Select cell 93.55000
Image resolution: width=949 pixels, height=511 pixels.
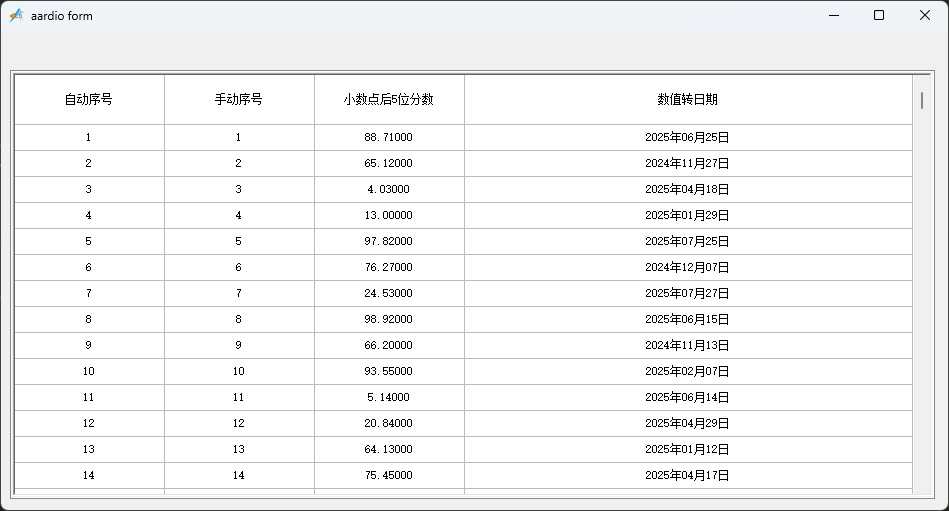tap(389, 372)
